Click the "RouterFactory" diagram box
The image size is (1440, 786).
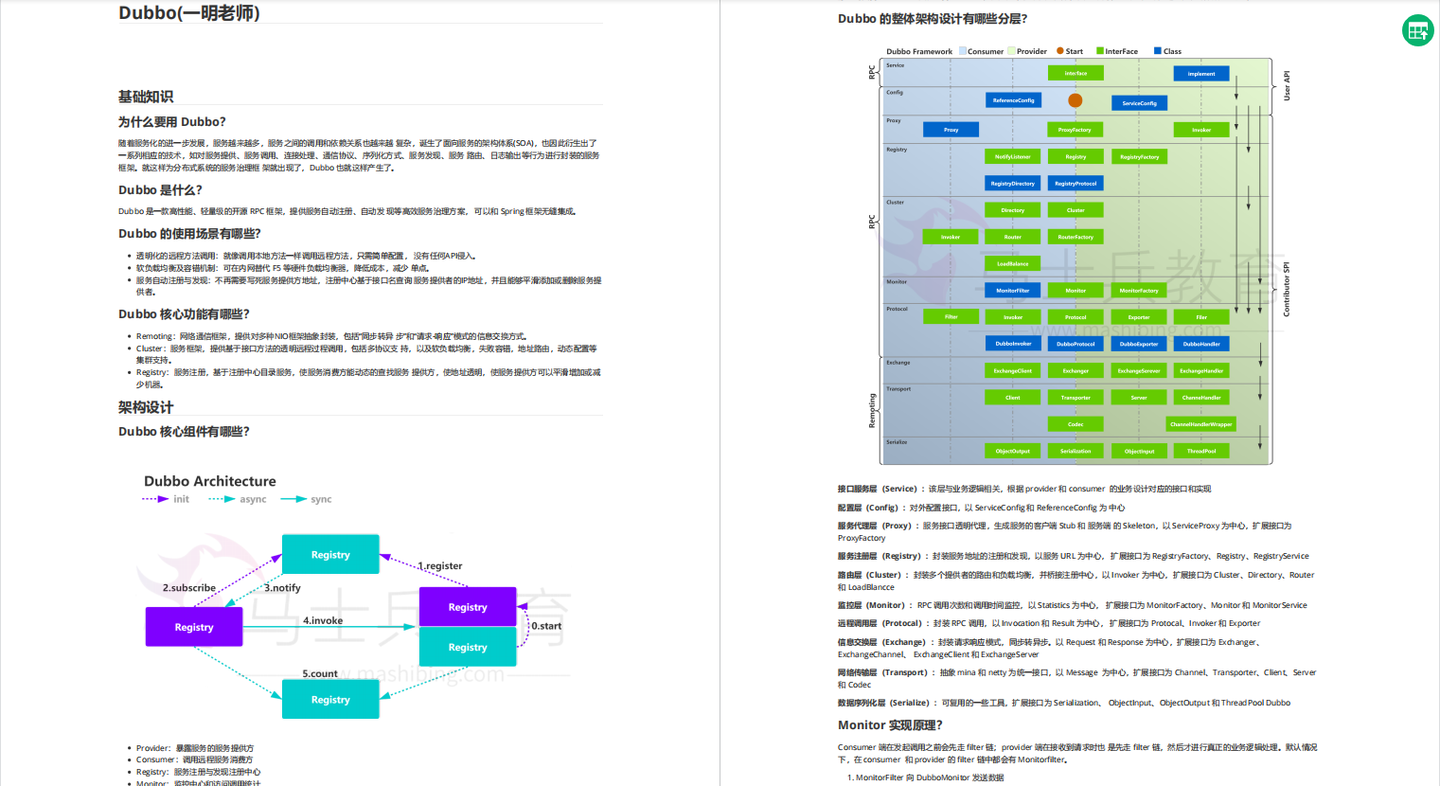[1075, 237]
